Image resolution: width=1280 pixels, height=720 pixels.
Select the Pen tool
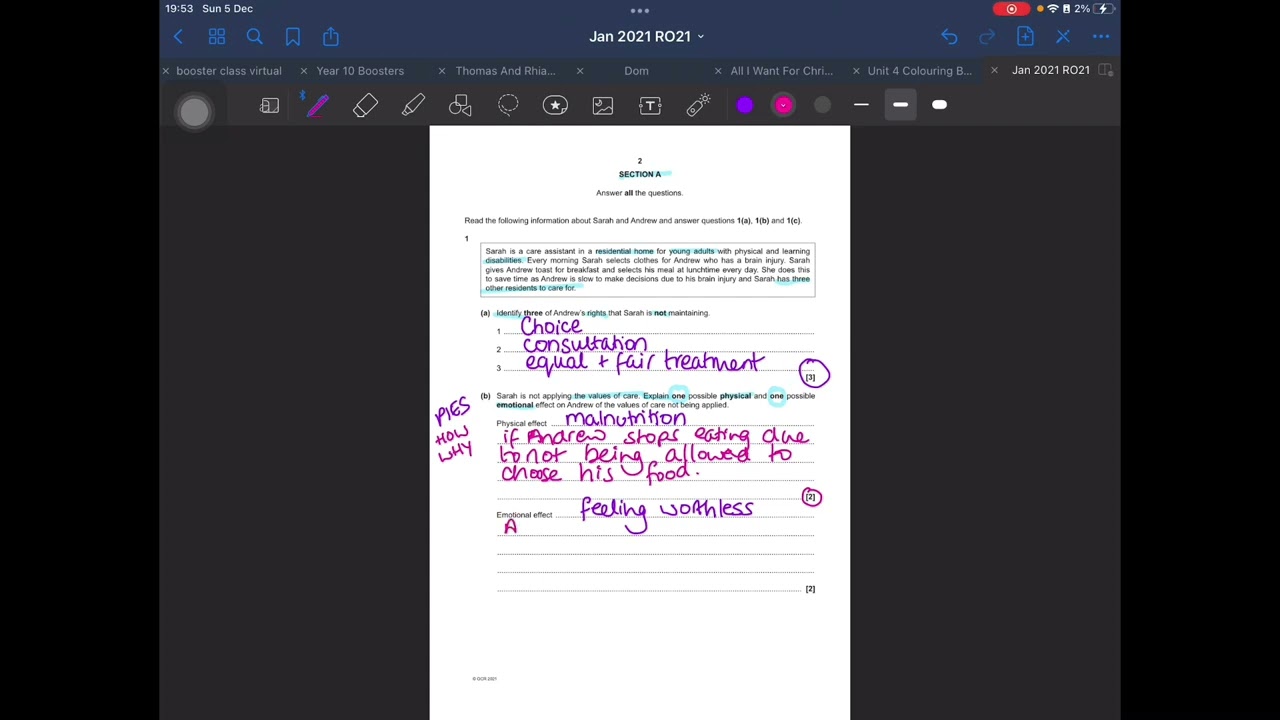(x=317, y=105)
